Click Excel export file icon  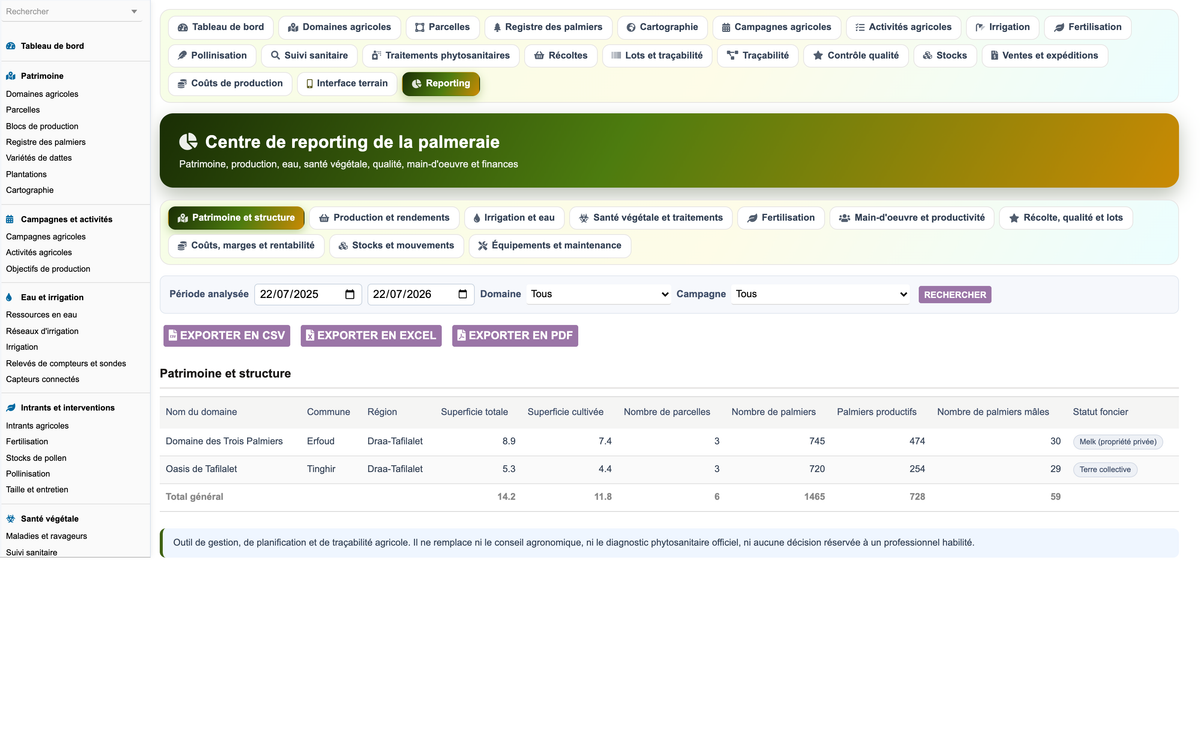tap(310, 335)
